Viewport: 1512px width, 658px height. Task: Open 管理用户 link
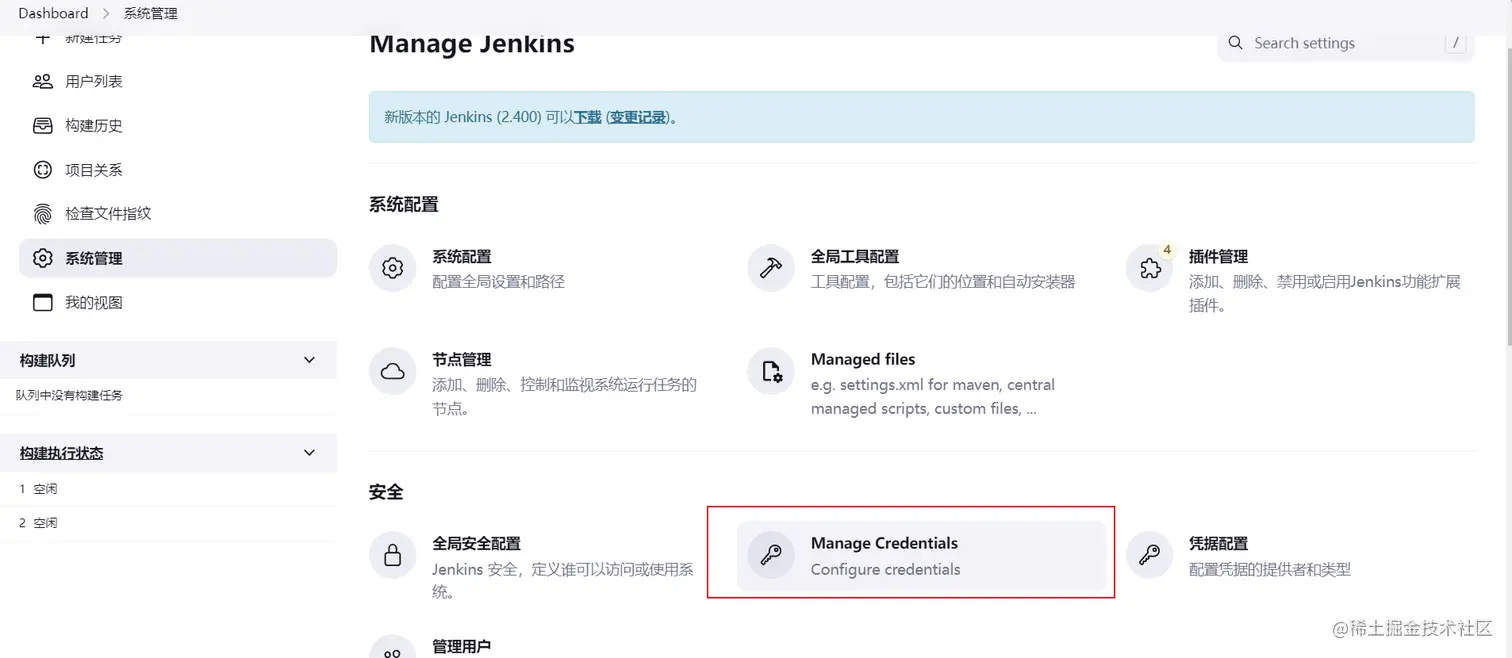point(461,647)
